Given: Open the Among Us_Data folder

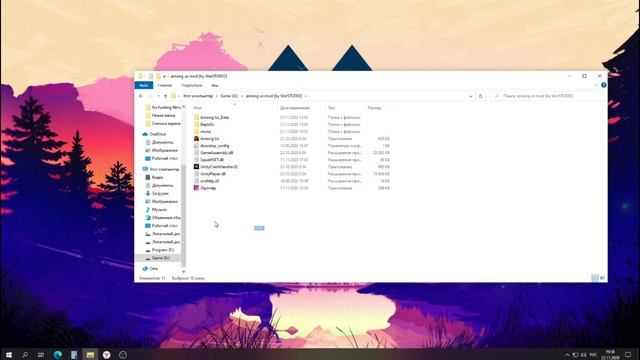Looking at the screenshot, I should coord(214,118).
